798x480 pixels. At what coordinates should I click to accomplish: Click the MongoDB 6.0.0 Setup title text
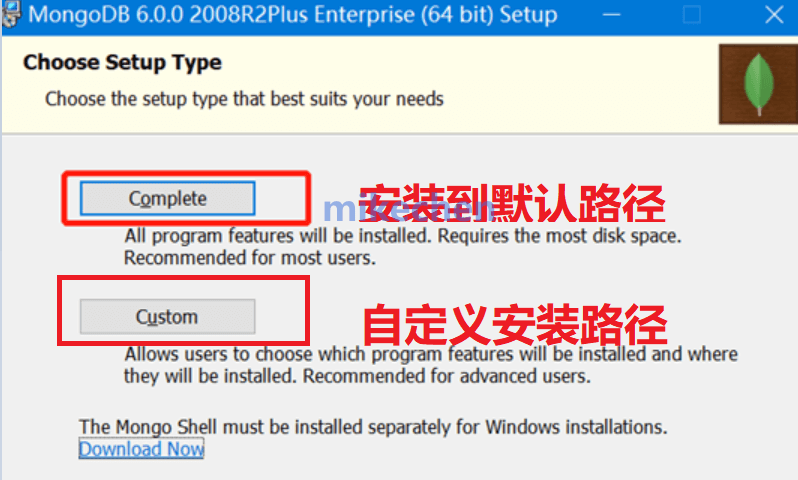293,14
